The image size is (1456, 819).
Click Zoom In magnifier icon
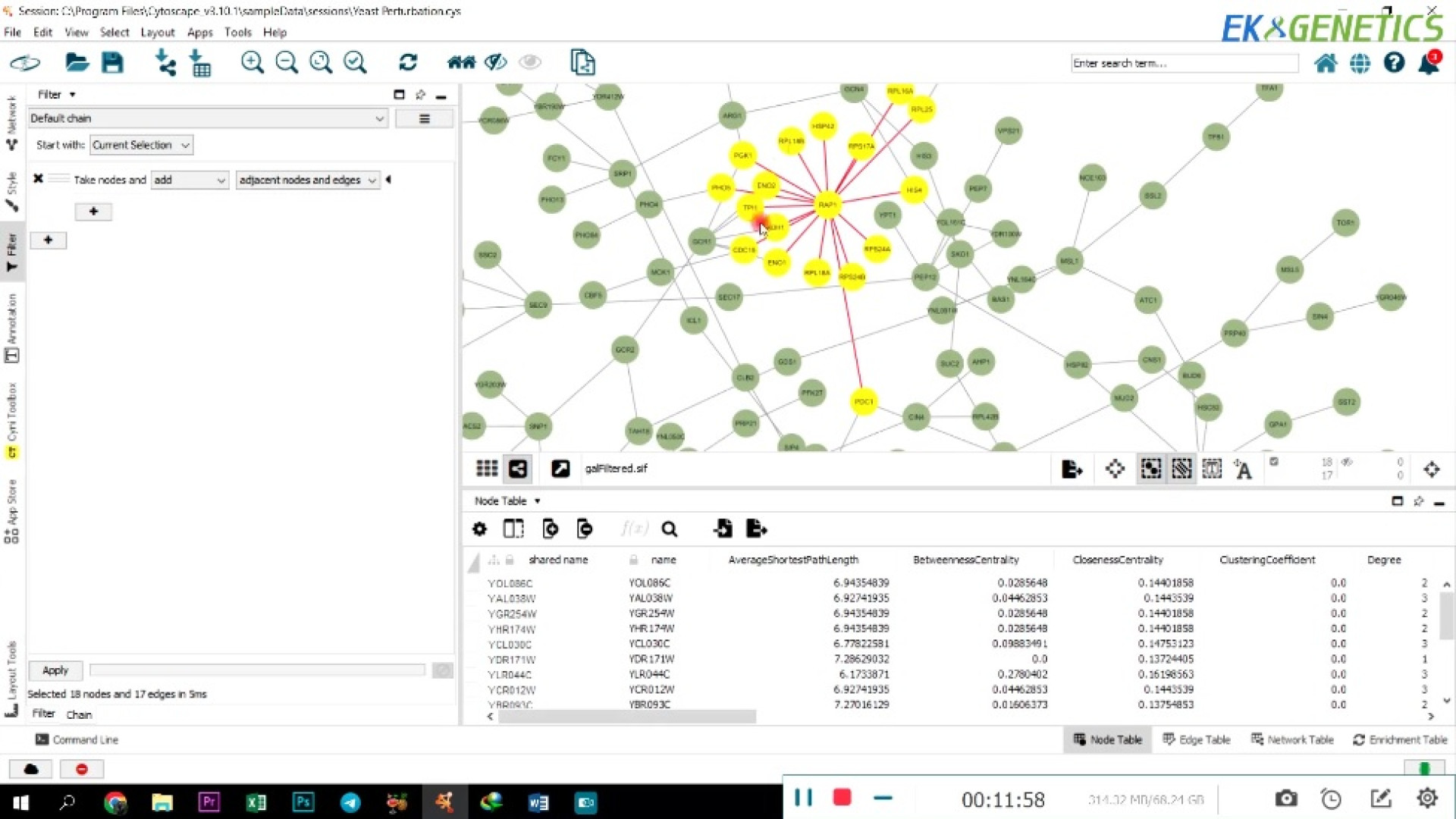252,63
